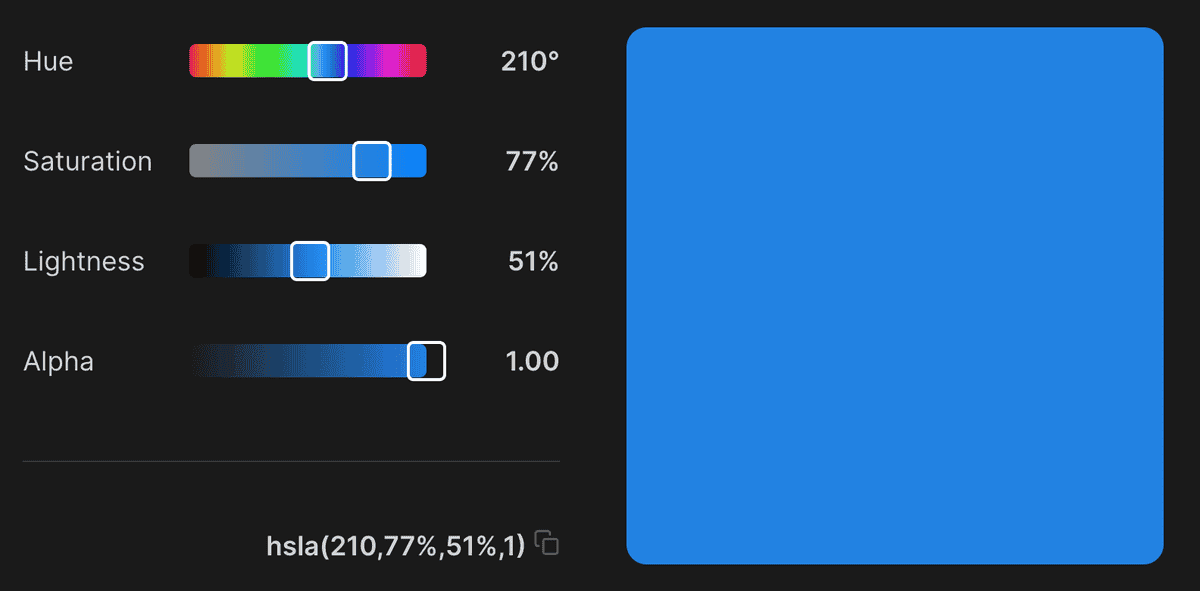
Task: Click the Lightness label
Action: (83, 261)
